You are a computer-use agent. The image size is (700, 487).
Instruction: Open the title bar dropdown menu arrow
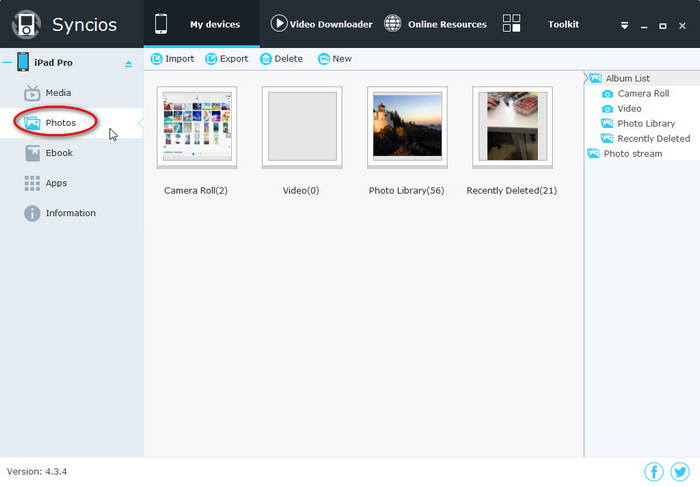click(x=625, y=26)
